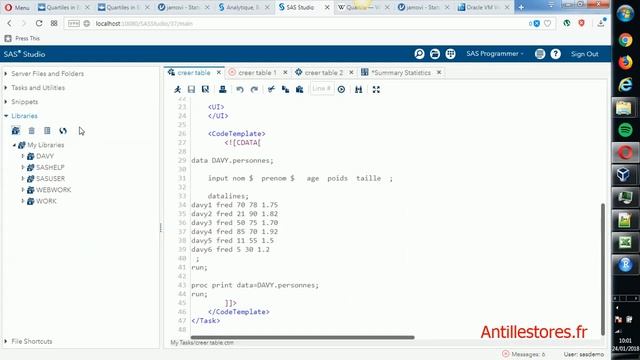Switch to creer table 2 tab
Screen dimensions: 640x360
point(324,73)
